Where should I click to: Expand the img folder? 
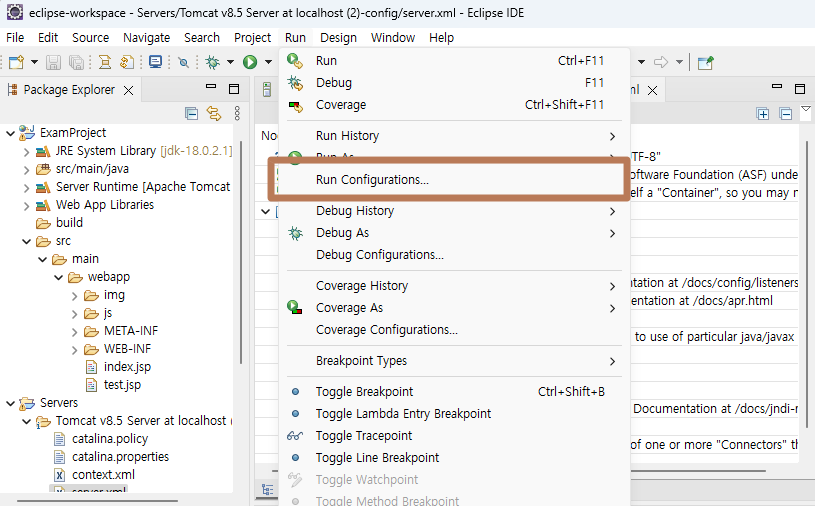(x=74, y=296)
